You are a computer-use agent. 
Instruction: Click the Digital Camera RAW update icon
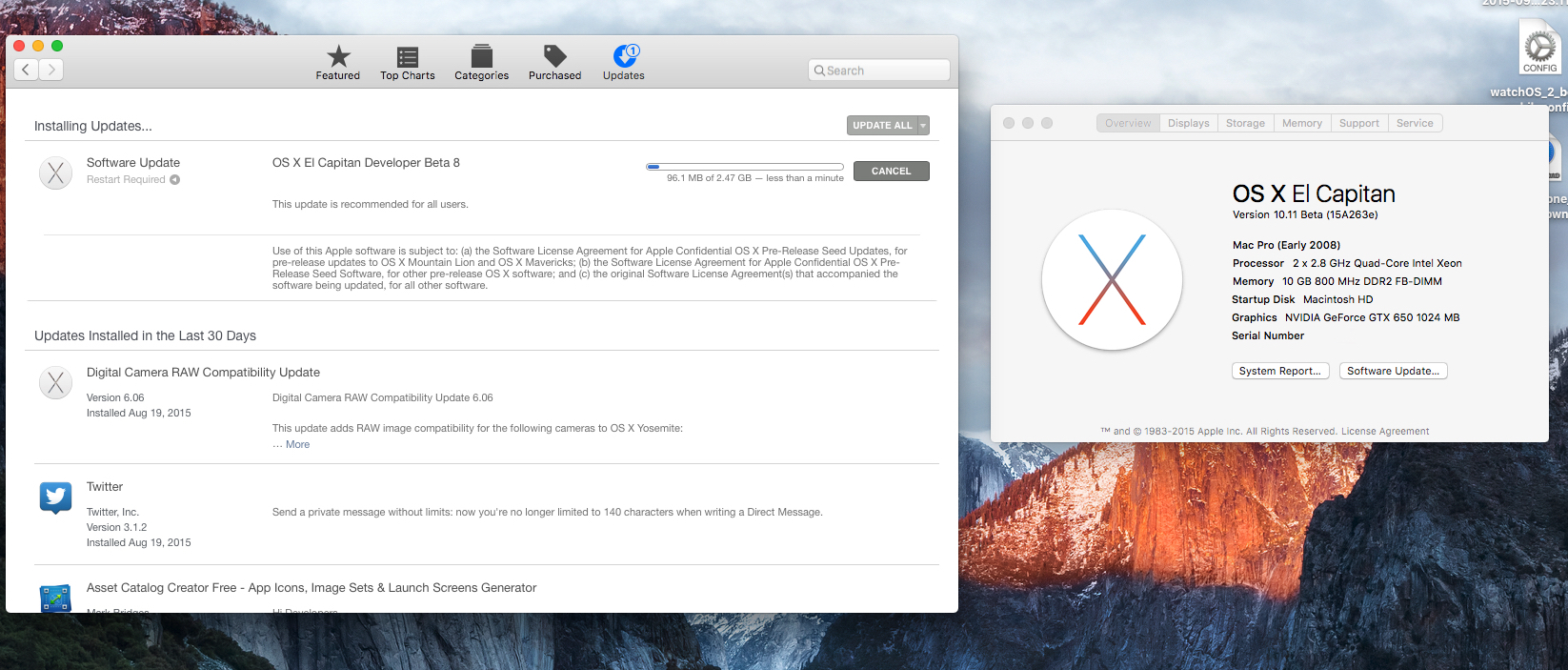(x=55, y=382)
